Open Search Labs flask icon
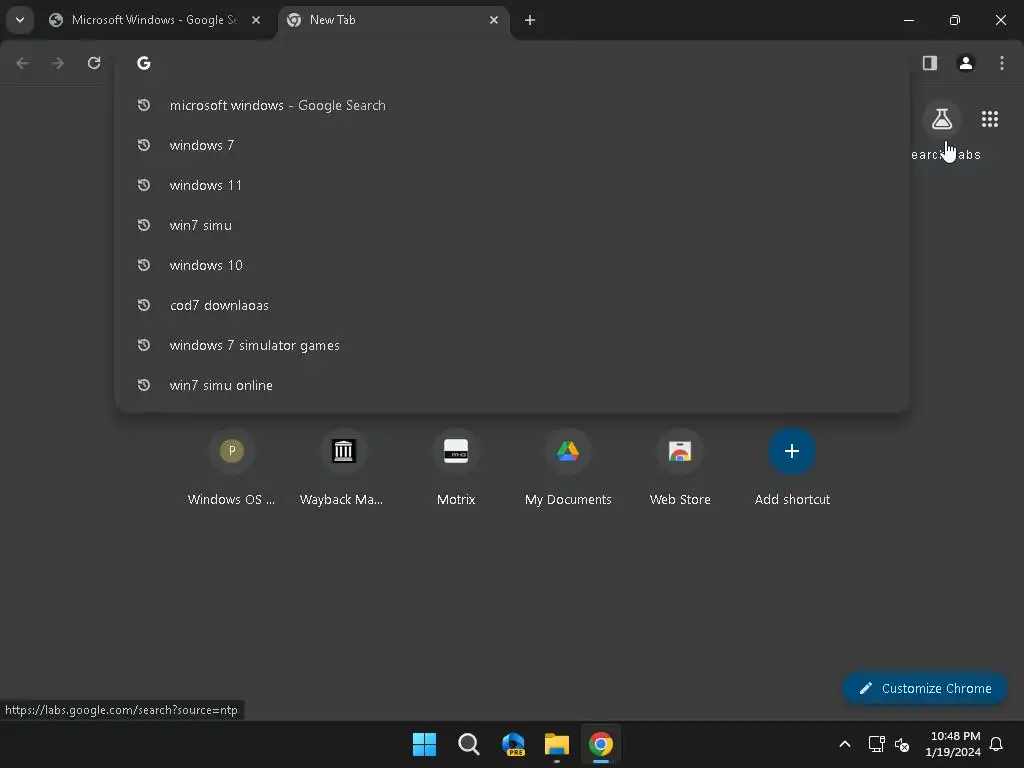Viewport: 1024px width, 768px height. pyautogui.click(x=942, y=119)
